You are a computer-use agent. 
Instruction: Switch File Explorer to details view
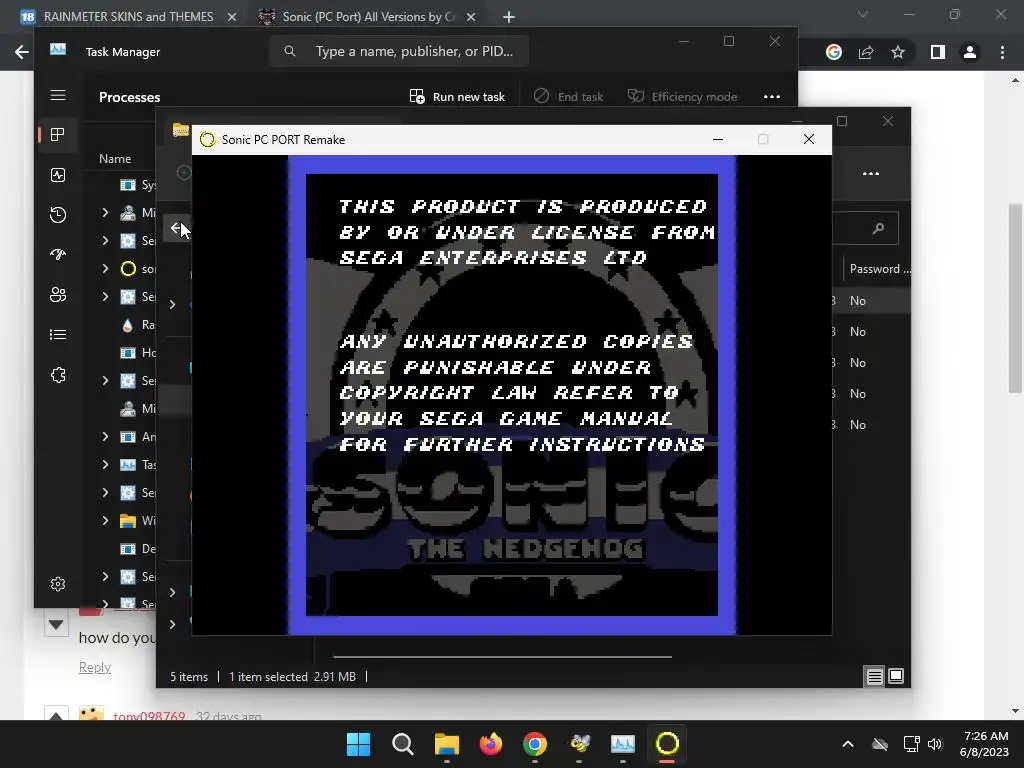click(x=874, y=677)
